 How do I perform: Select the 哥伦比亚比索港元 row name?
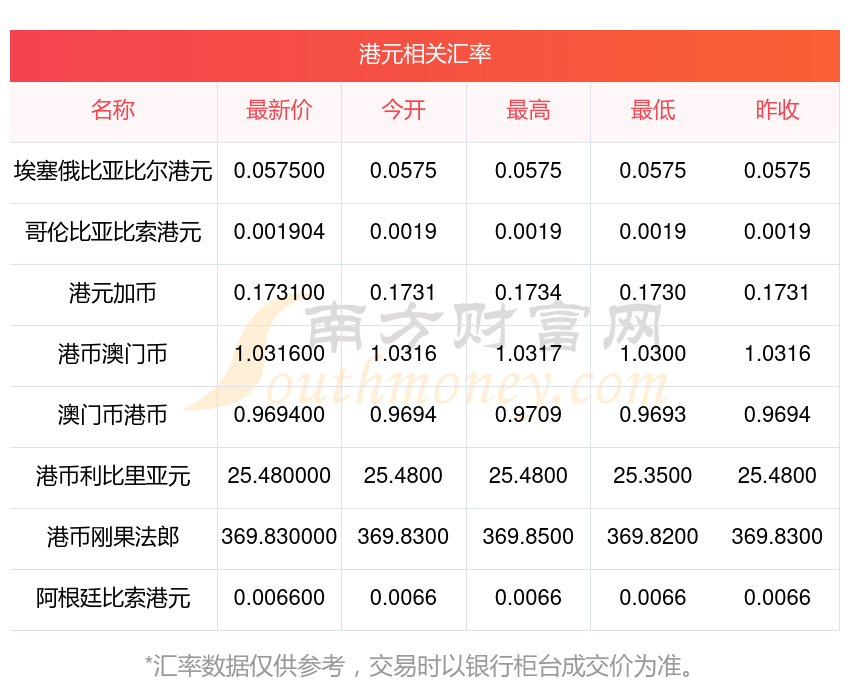113,232
